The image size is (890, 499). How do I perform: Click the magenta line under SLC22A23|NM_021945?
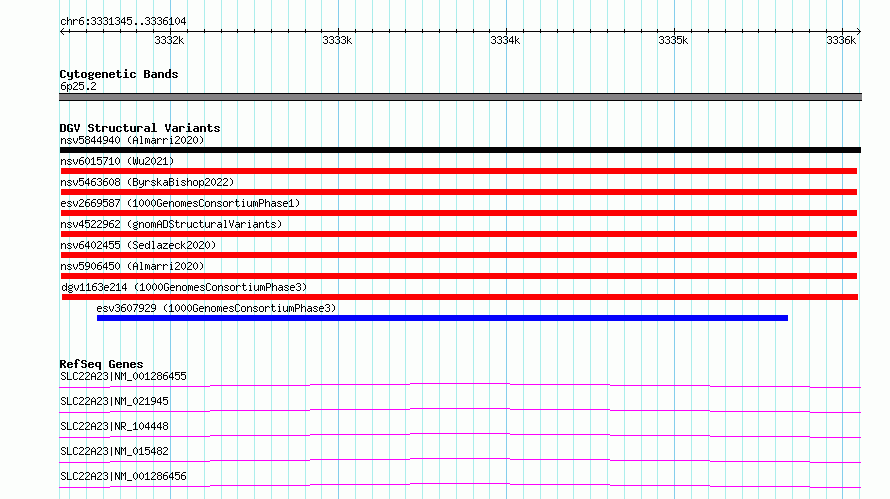coord(460,410)
